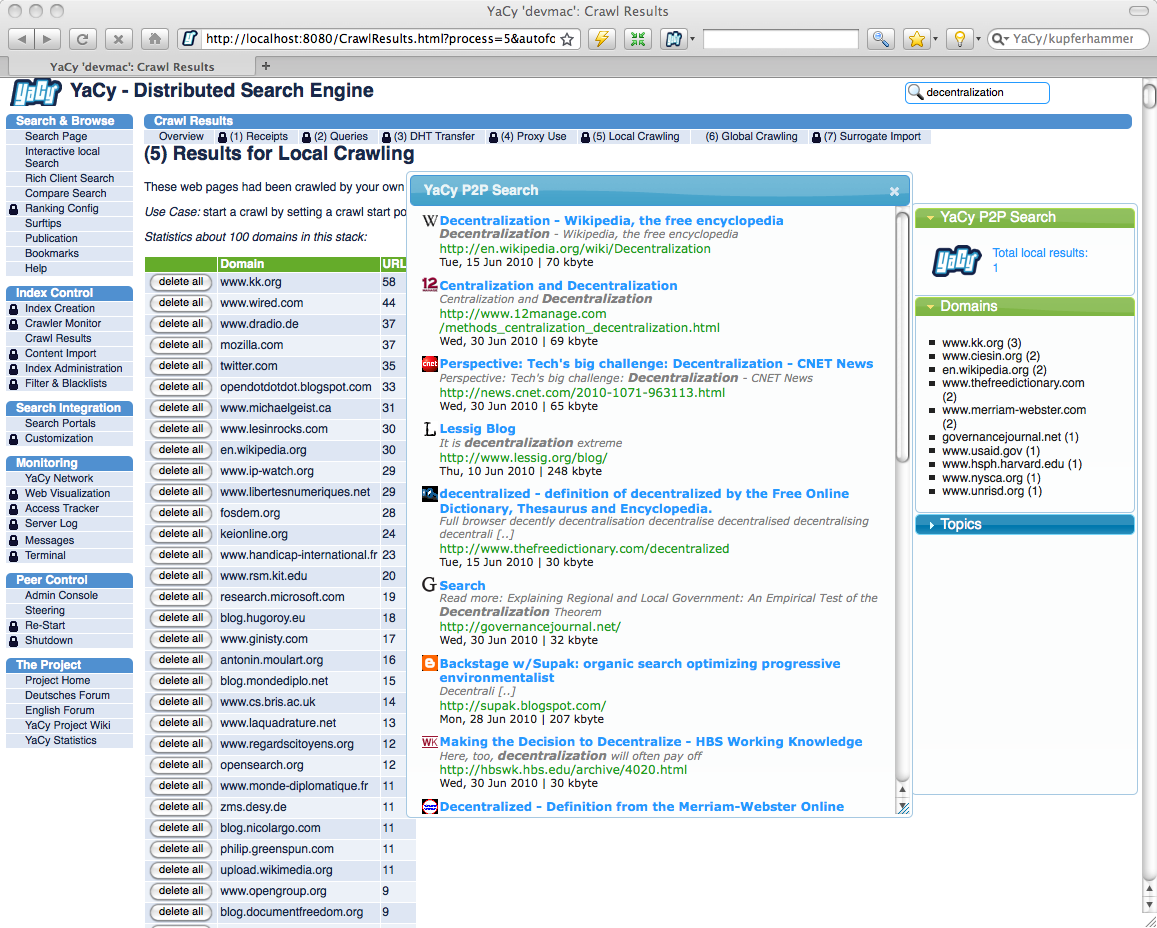Click the YaCy logo in the page header
This screenshot has height=928, width=1157.
pyautogui.click(x=34, y=92)
